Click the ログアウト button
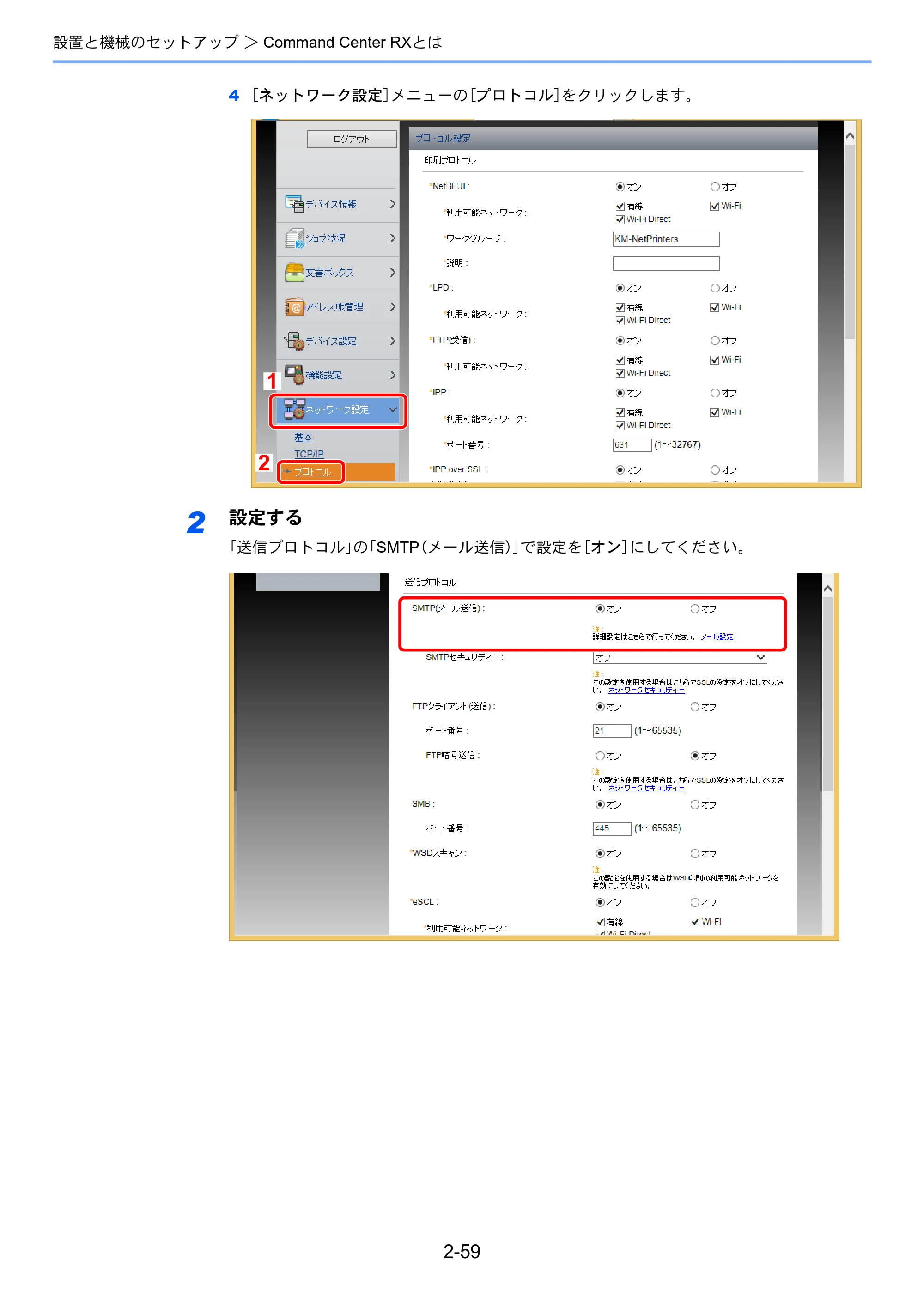 pyautogui.click(x=352, y=139)
